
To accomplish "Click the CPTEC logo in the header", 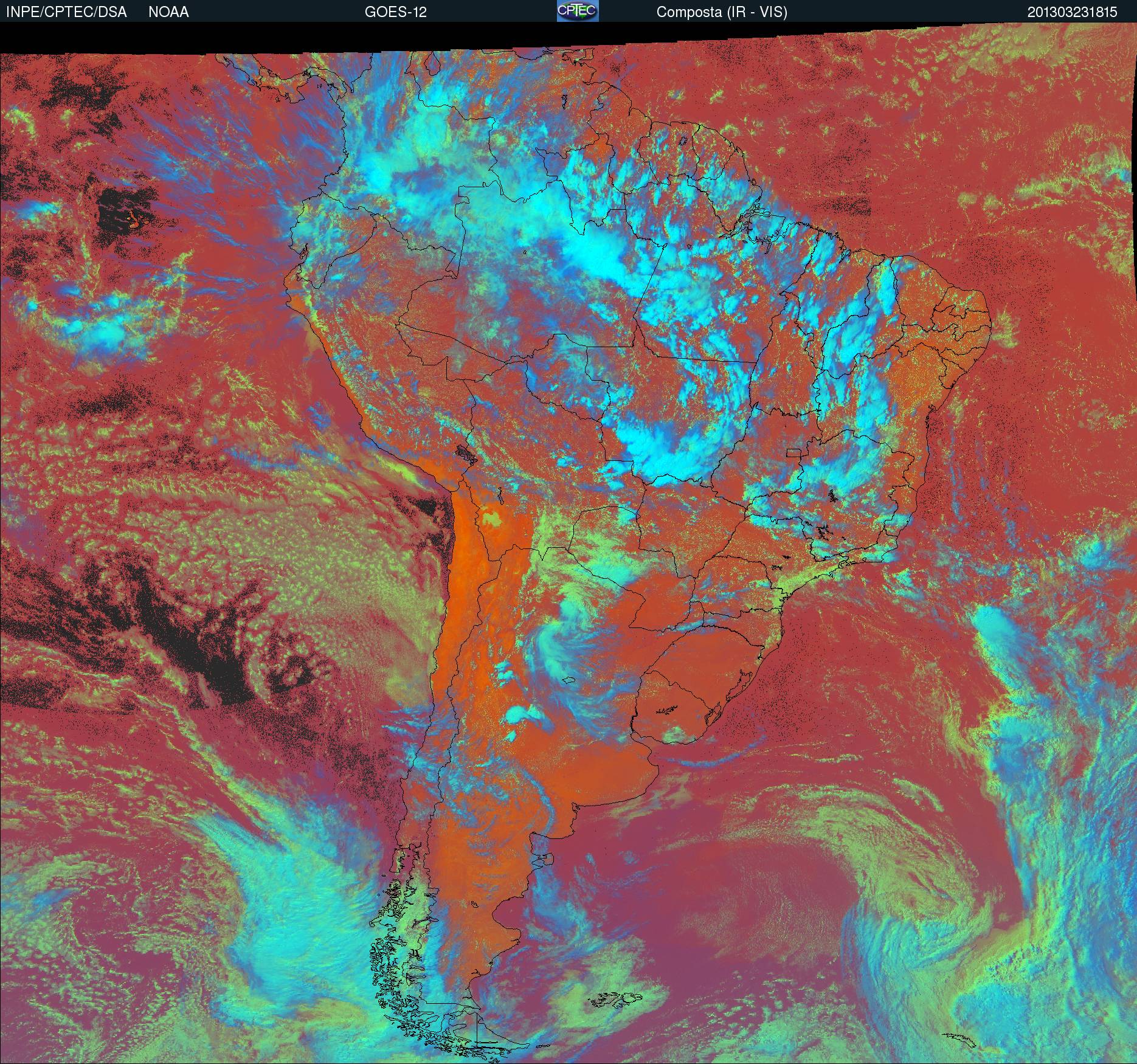I will click(x=578, y=11).
